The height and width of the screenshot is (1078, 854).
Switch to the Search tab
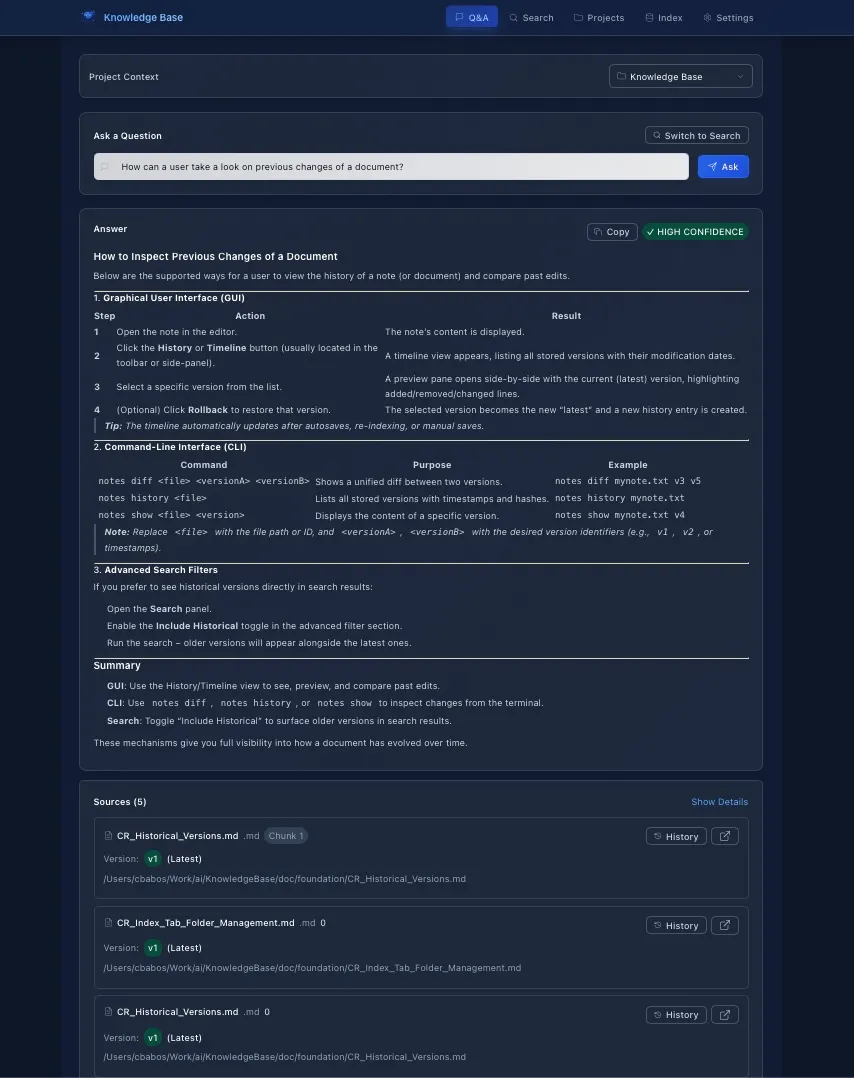coord(532,17)
